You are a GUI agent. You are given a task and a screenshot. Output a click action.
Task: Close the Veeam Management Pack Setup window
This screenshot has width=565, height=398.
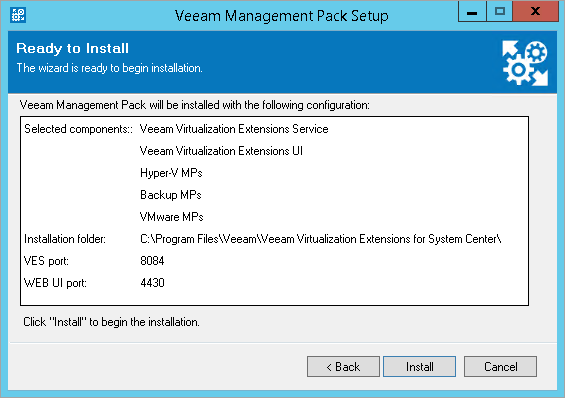tap(535, 12)
